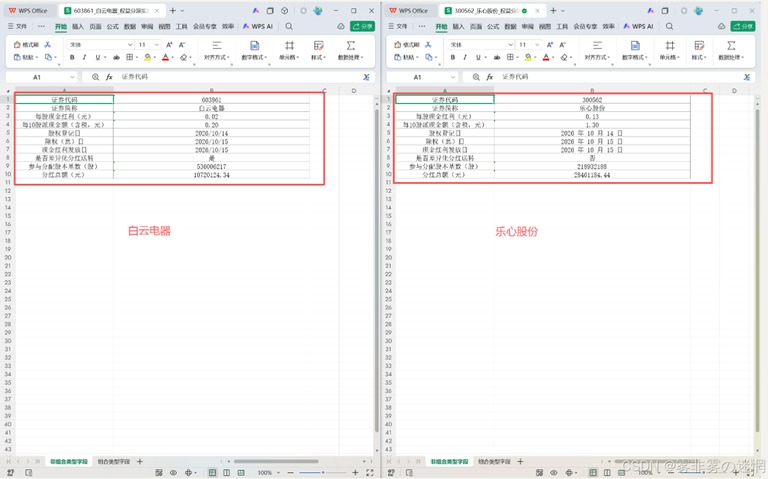Click the insert function fx icon in right window
The image size is (768, 479).
[490, 77]
